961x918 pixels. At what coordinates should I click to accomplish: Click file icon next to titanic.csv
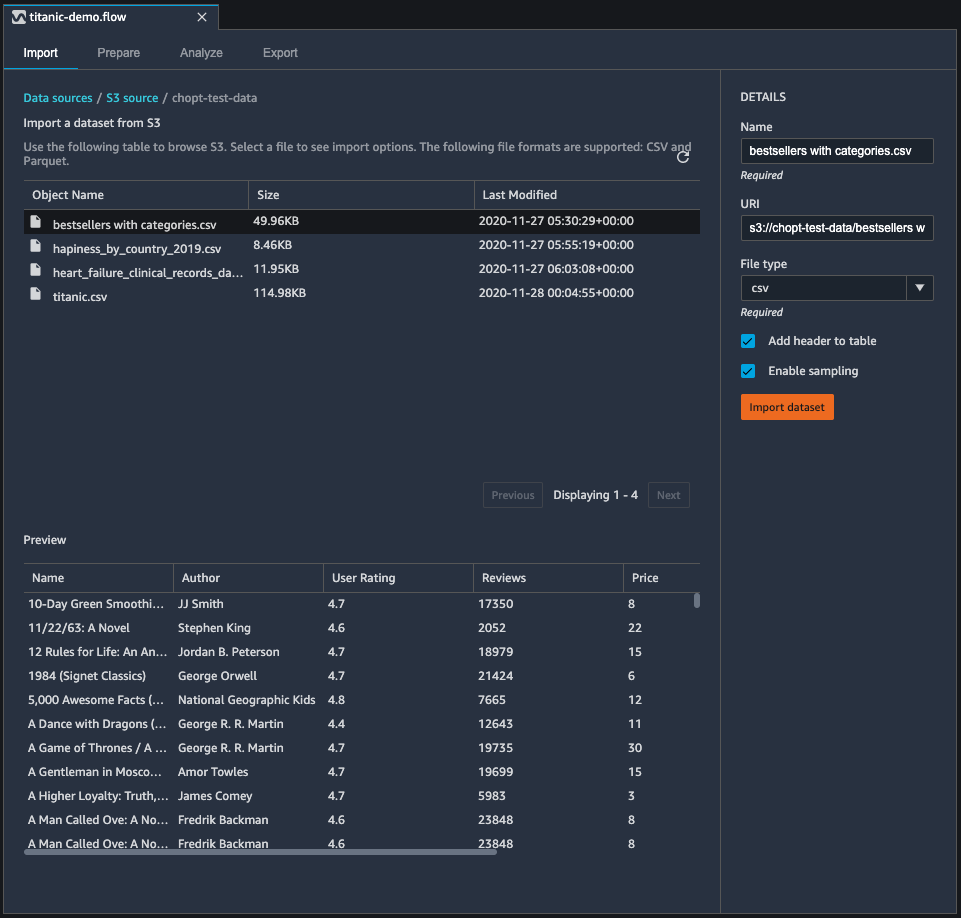pyautogui.click(x=36, y=294)
